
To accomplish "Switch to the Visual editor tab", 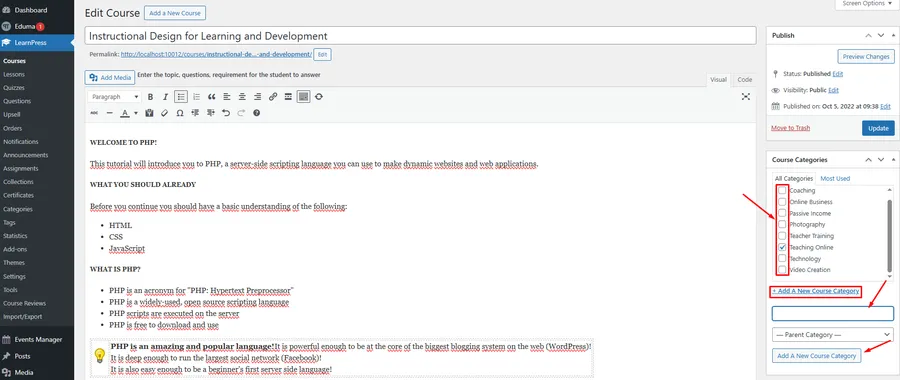I will click(718, 80).
